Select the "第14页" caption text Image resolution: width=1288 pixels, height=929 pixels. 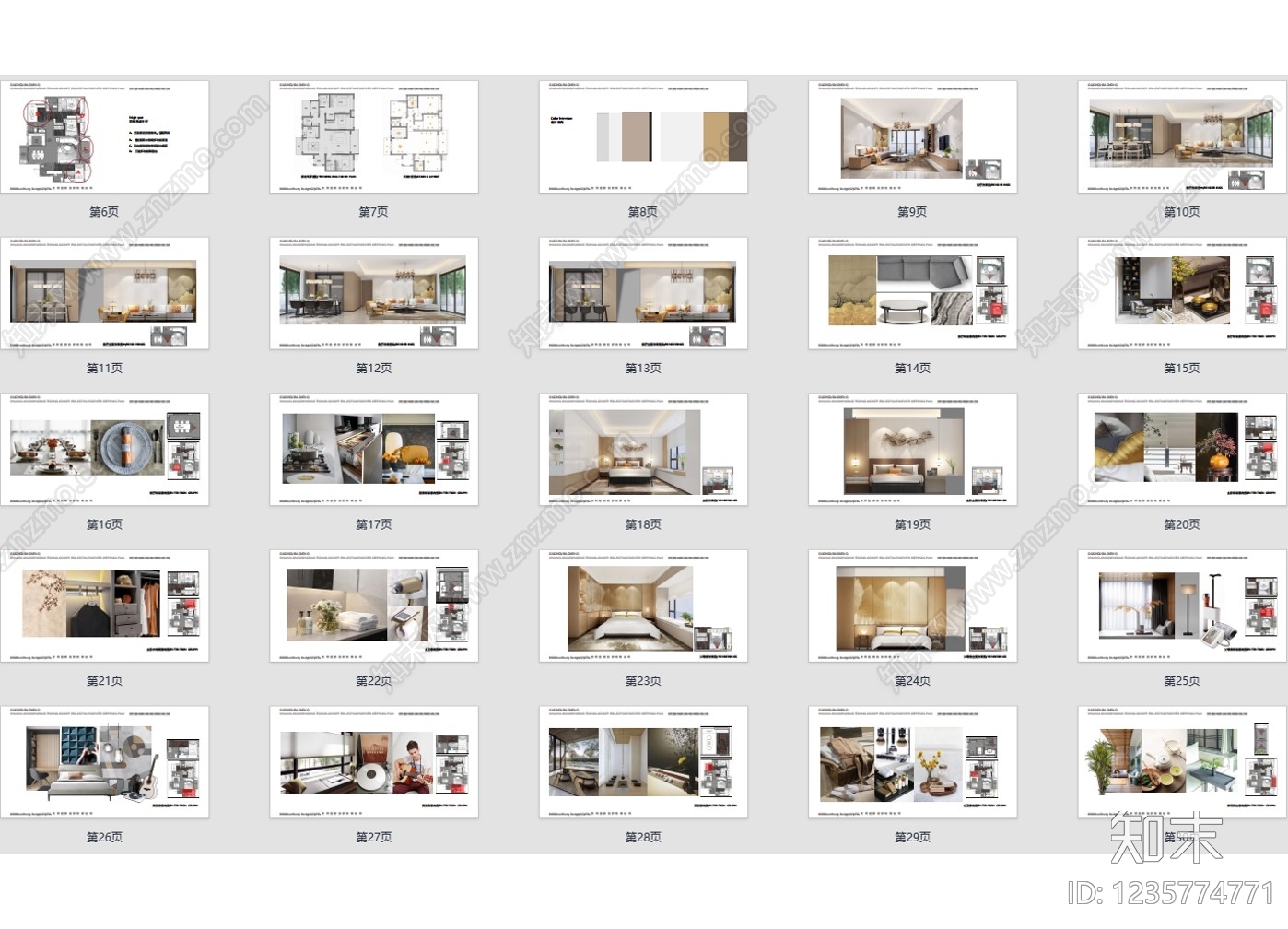point(913,369)
